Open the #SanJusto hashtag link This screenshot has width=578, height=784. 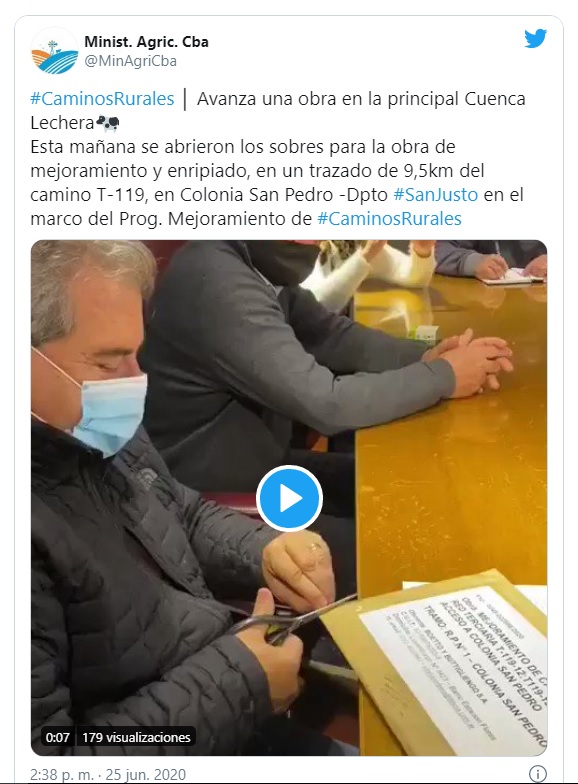click(x=436, y=194)
